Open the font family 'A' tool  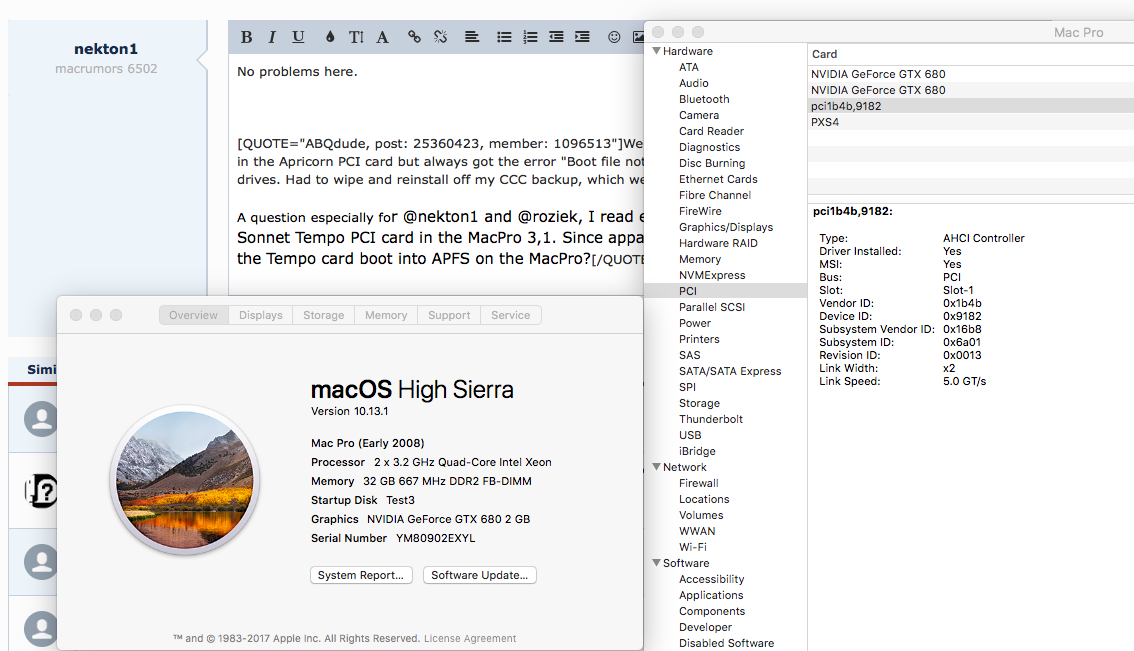[383, 37]
